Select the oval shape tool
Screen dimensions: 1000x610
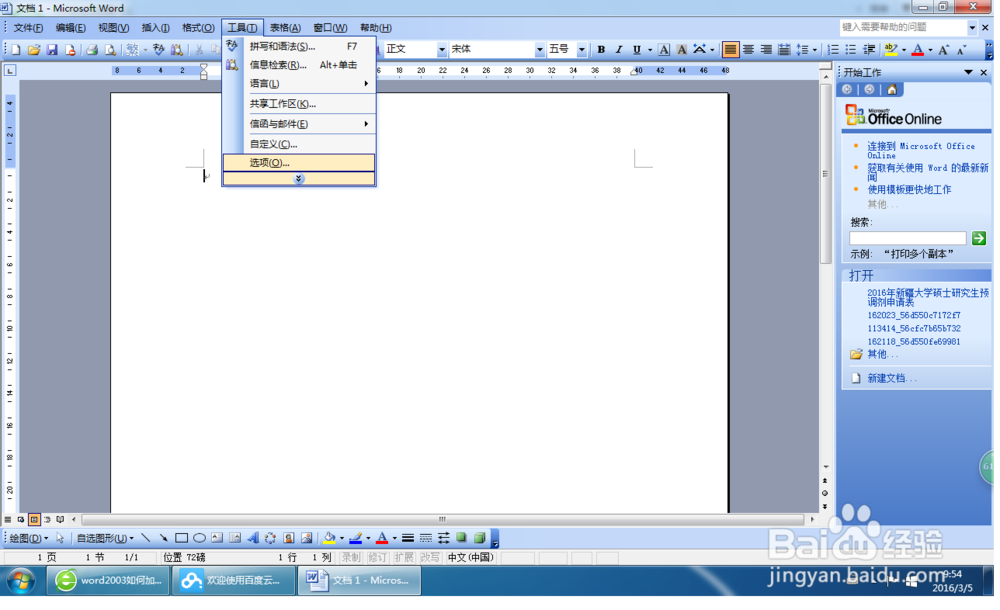(x=198, y=538)
